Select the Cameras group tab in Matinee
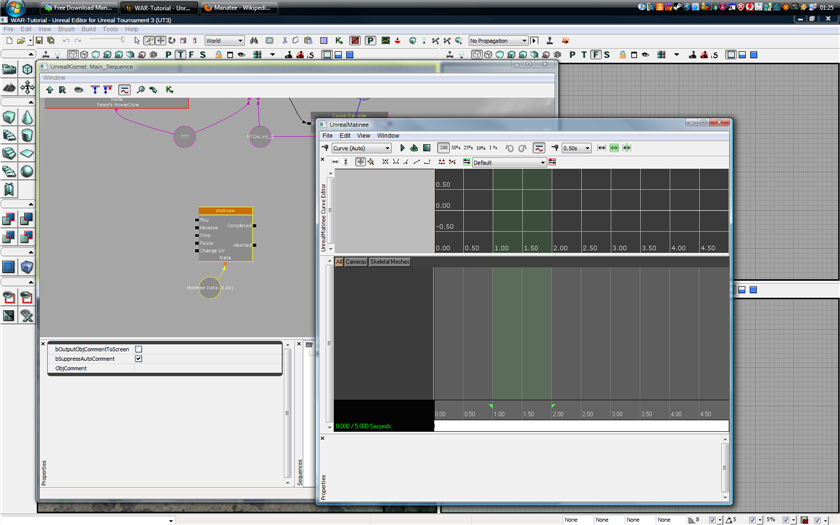The image size is (840, 525). click(356, 262)
